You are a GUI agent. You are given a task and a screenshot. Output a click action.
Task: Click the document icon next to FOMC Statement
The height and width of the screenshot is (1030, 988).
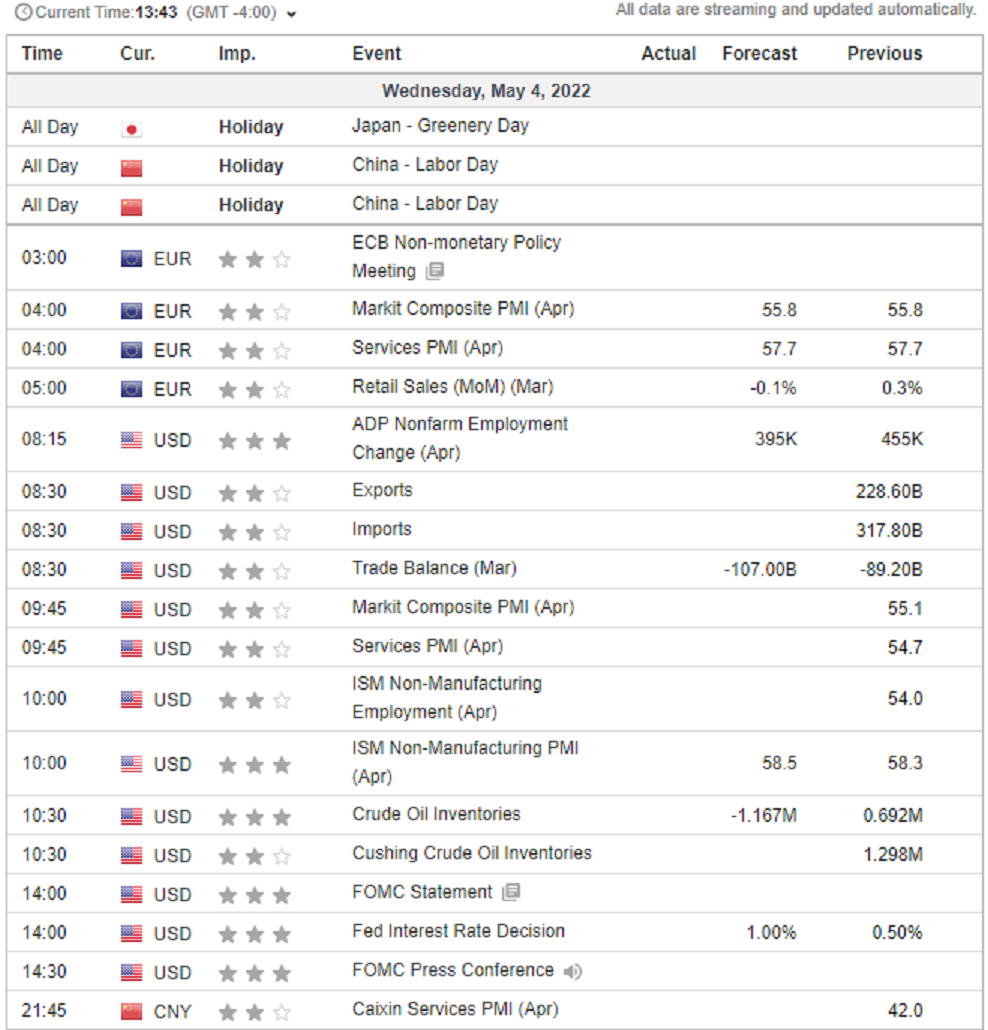[511, 892]
